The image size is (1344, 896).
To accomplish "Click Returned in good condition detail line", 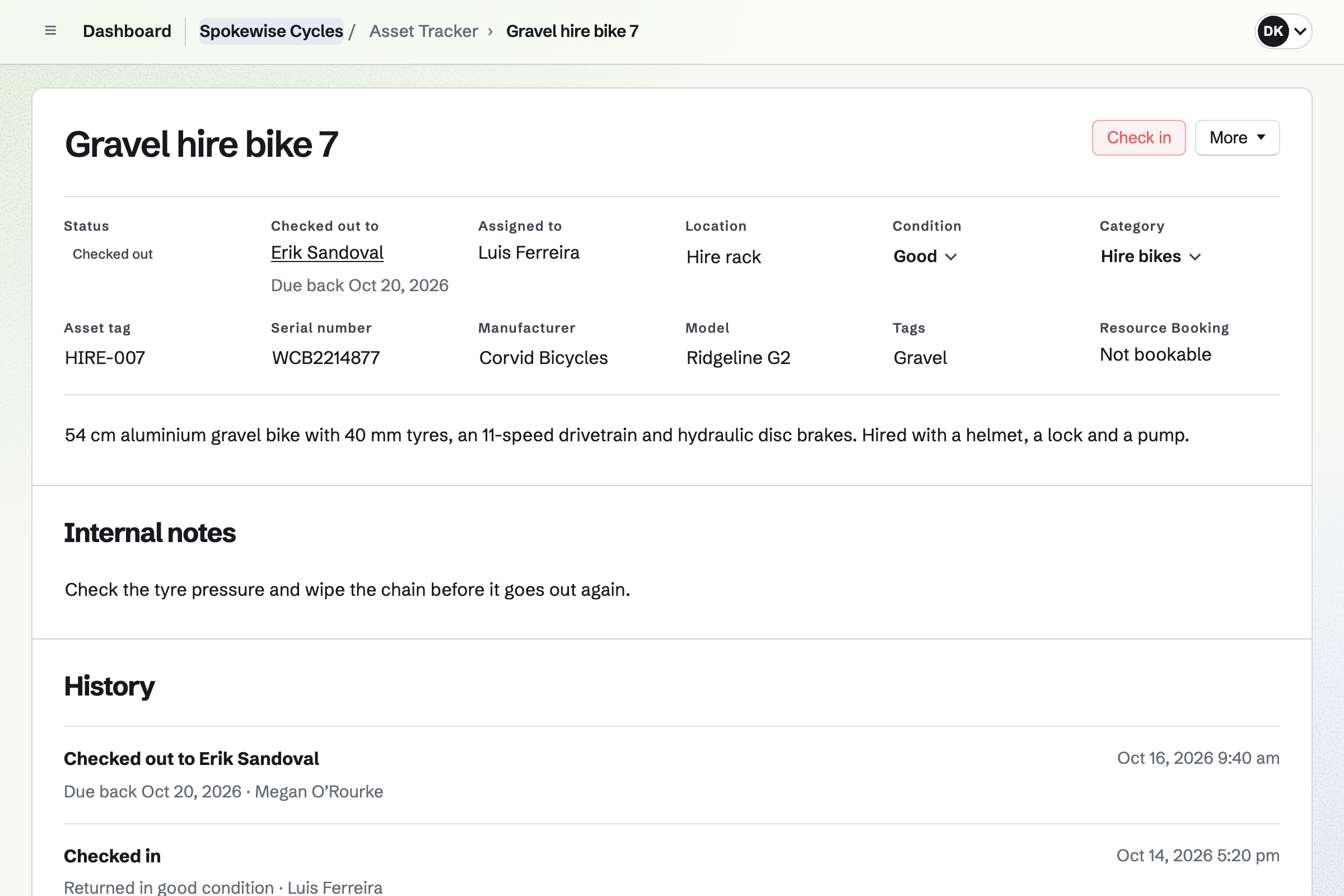I will pyautogui.click(x=223, y=888).
